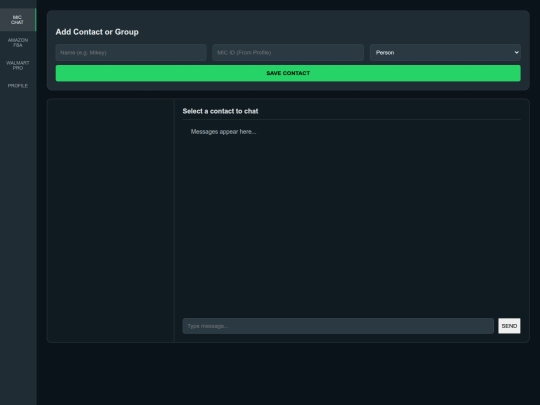Click the 'Select a contact to chat' heading
The image size is (540, 405).
pos(220,111)
